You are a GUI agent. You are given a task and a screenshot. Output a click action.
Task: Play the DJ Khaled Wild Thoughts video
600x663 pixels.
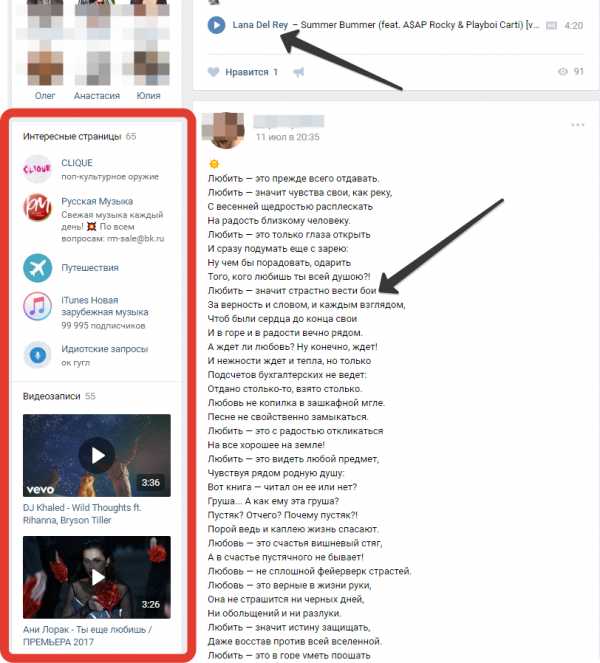pos(97,455)
